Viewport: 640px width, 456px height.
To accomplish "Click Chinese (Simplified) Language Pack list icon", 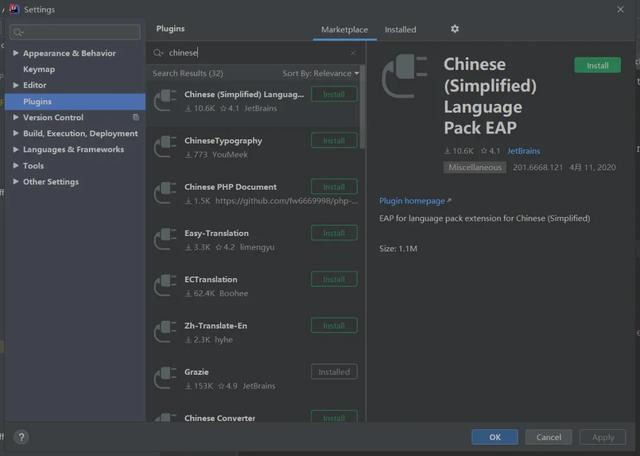I will click(x=165, y=101).
